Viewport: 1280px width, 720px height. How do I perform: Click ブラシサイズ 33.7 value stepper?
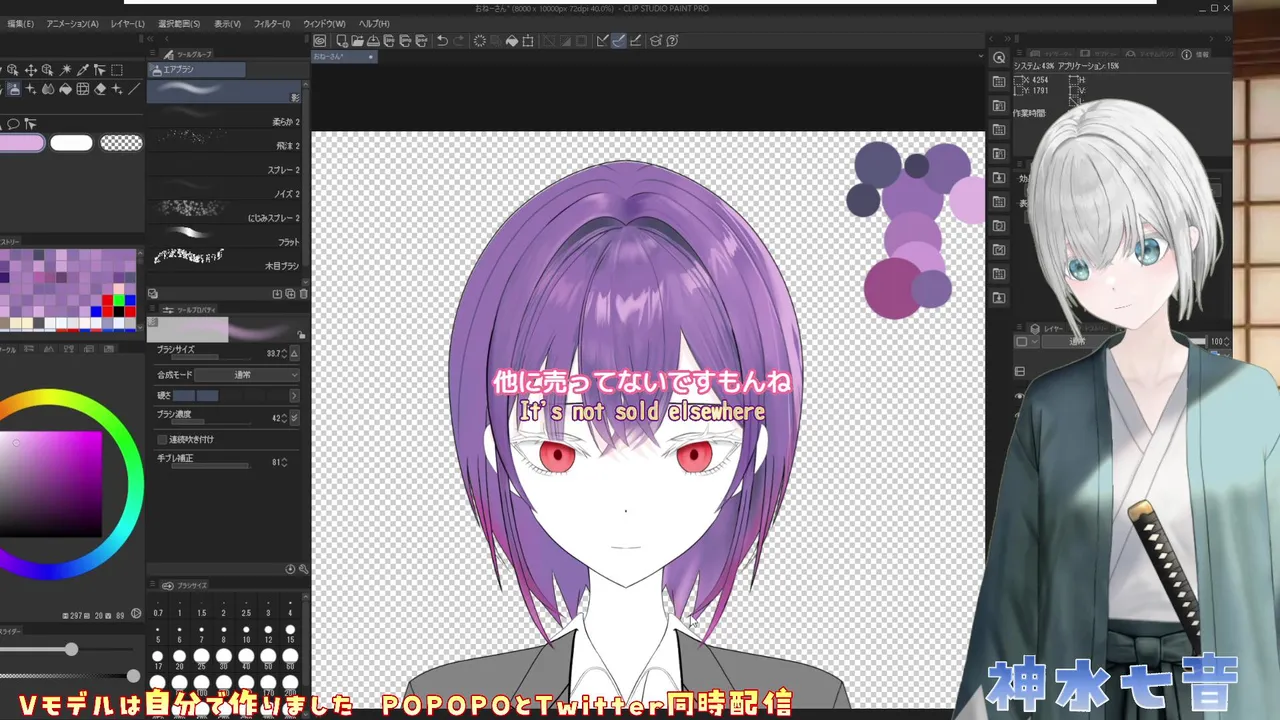(x=283, y=353)
